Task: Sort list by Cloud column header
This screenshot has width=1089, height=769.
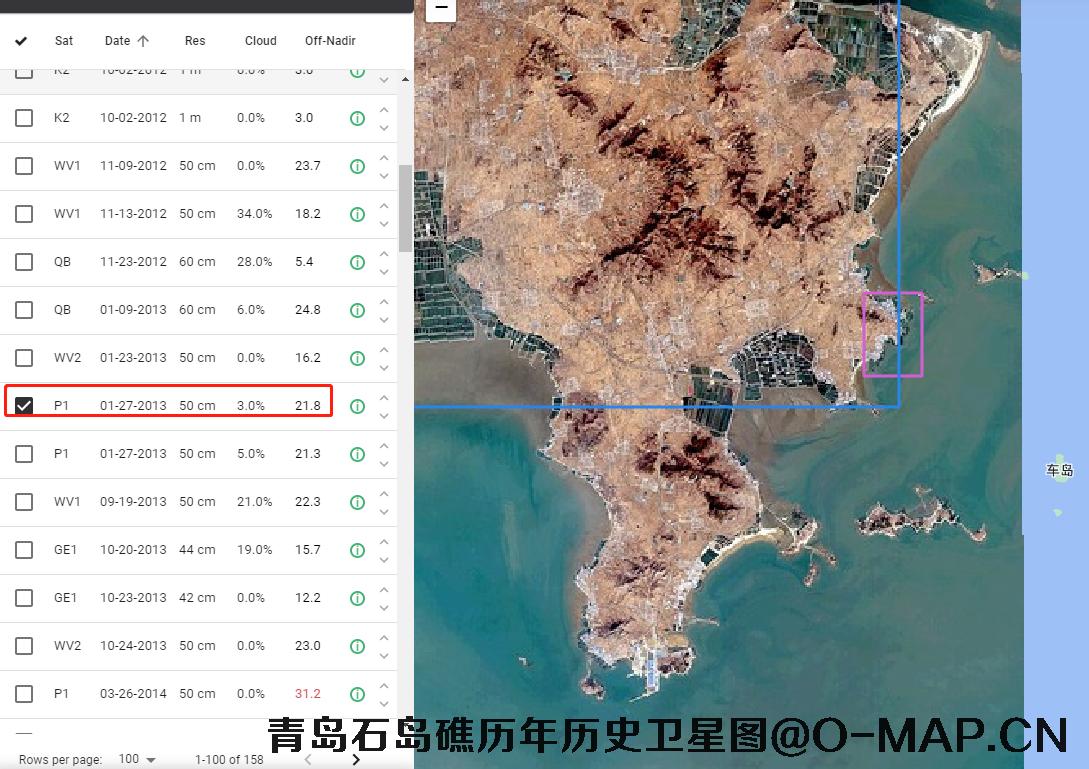Action: [260, 41]
